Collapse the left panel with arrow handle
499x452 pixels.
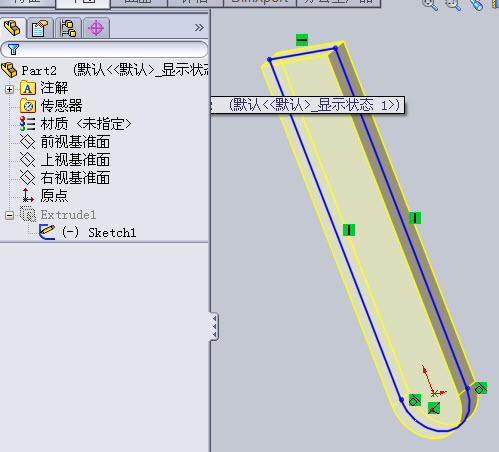[214, 327]
